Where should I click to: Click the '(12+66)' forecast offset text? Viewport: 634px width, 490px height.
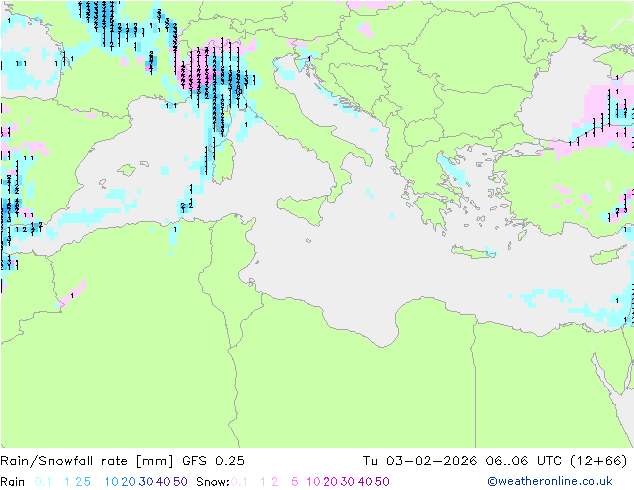[x=598, y=461]
